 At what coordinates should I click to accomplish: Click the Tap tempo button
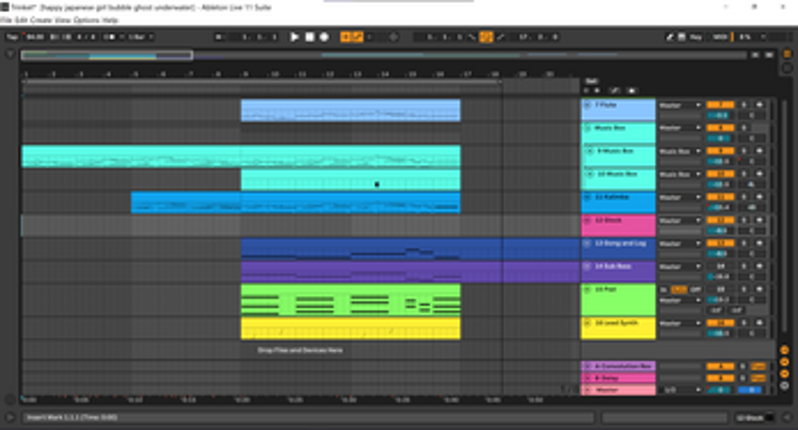(x=12, y=37)
